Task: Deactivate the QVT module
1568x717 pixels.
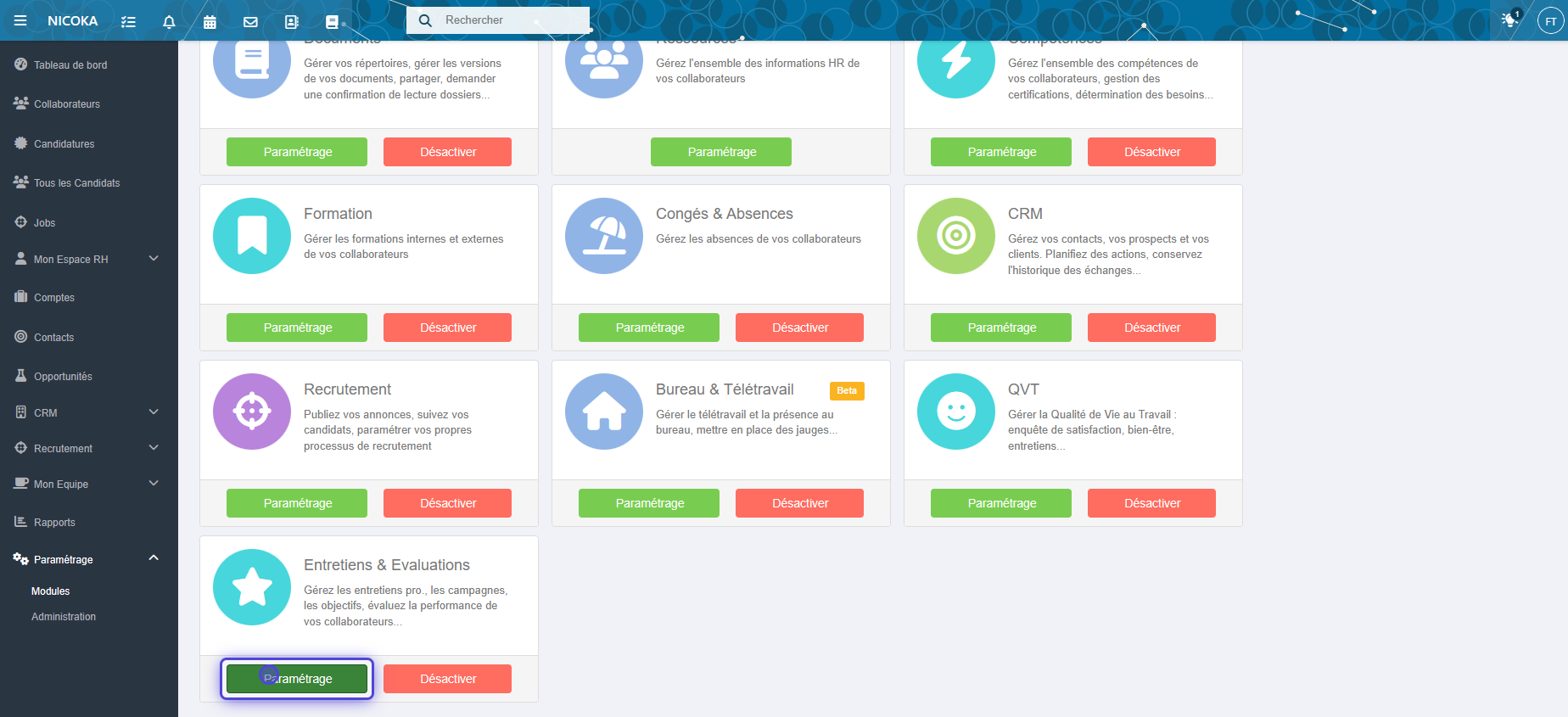Action: click(x=1151, y=503)
